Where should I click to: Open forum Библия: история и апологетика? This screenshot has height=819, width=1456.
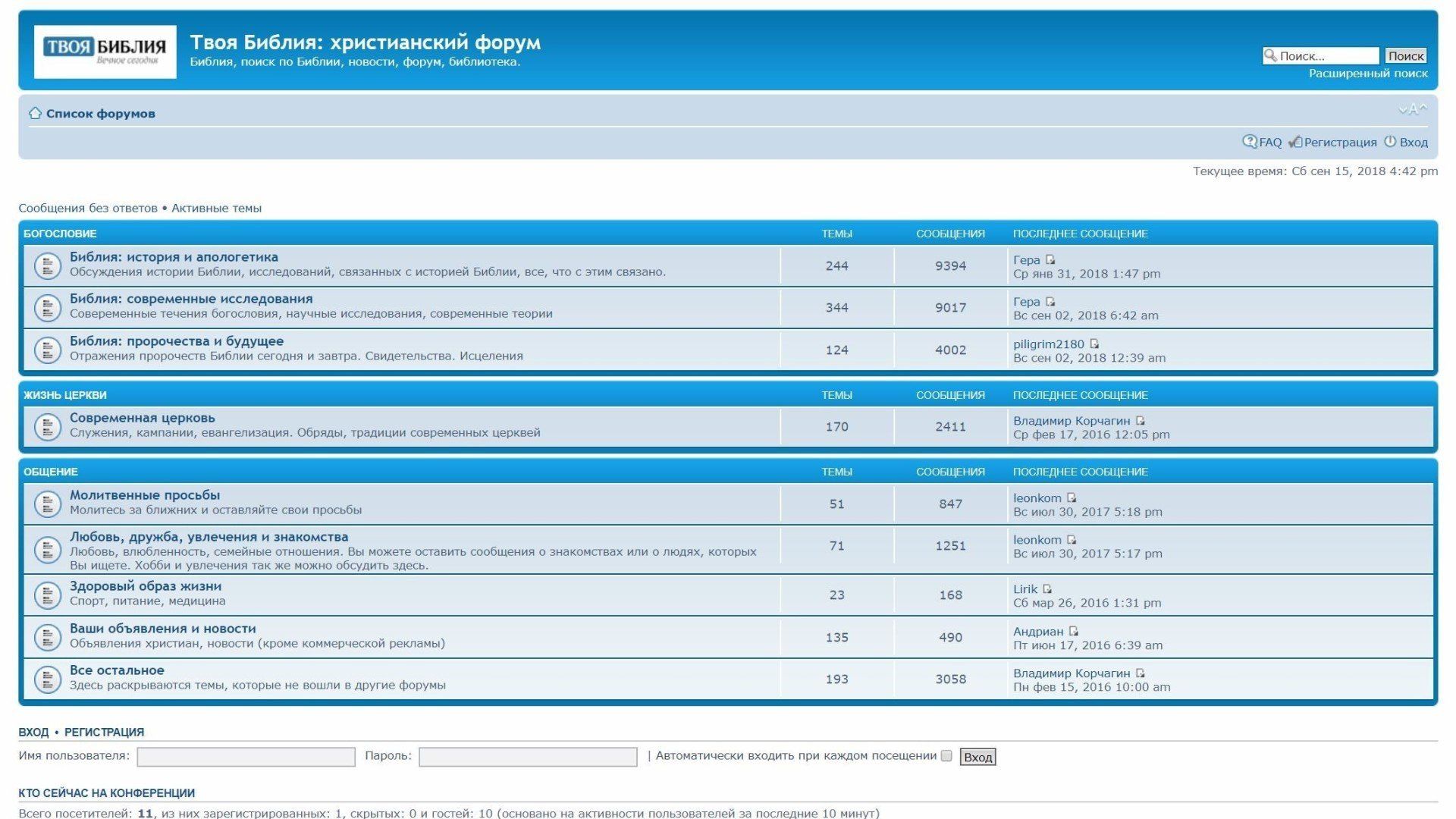pyautogui.click(x=174, y=257)
